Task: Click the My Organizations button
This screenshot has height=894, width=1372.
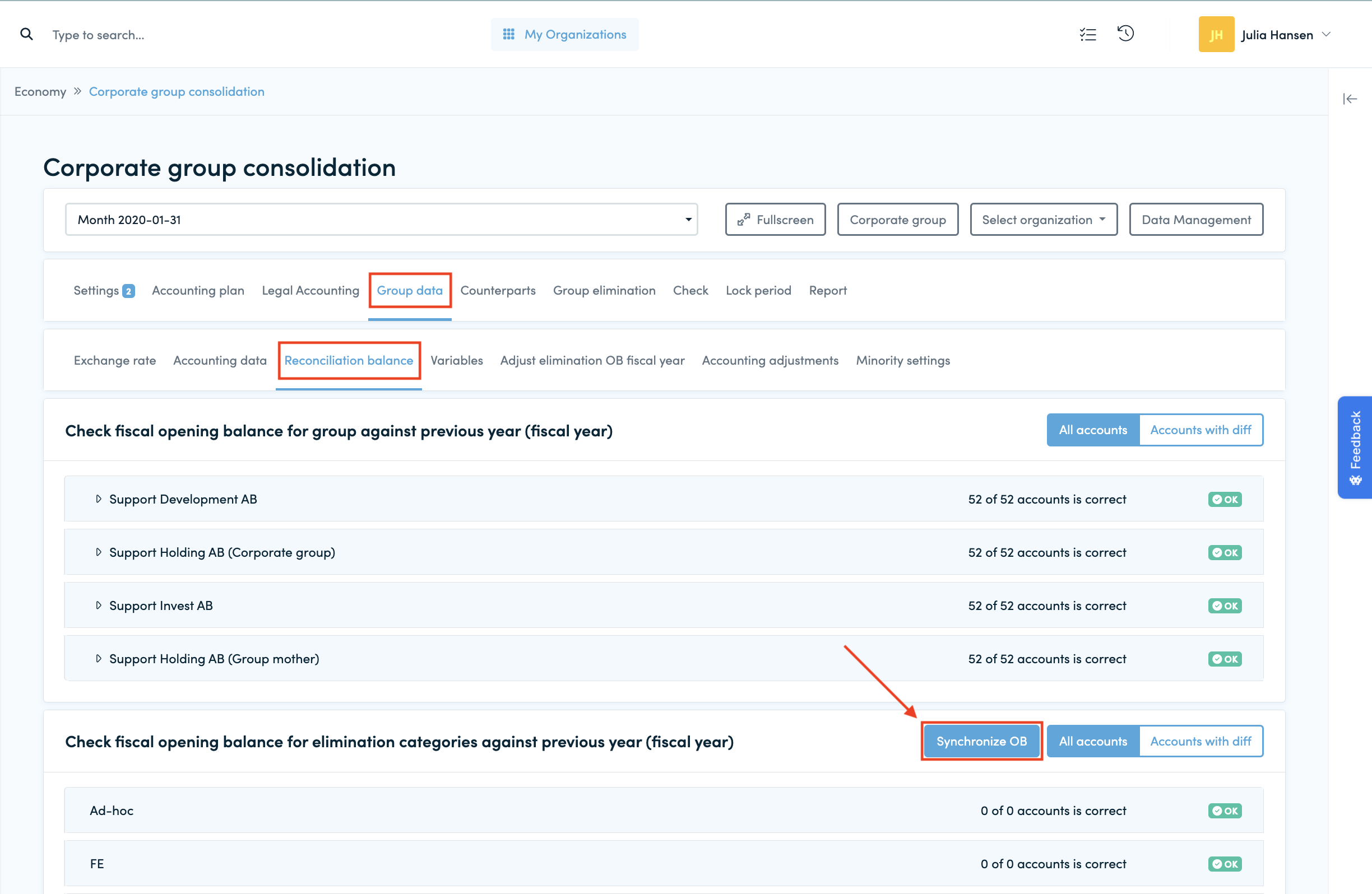Action: point(564,35)
